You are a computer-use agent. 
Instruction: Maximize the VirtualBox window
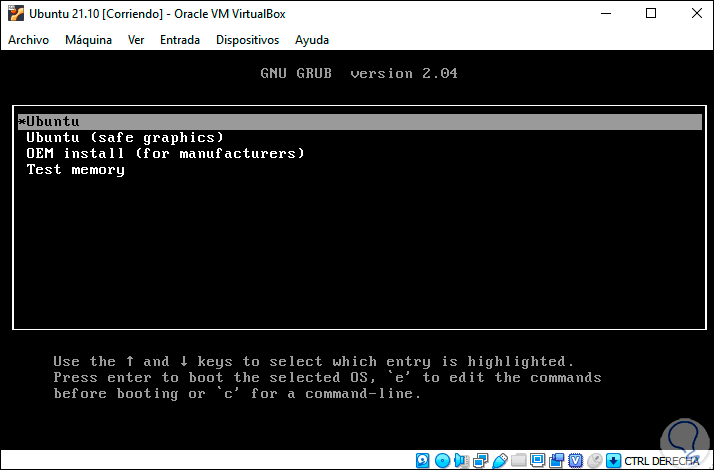[x=651, y=14]
